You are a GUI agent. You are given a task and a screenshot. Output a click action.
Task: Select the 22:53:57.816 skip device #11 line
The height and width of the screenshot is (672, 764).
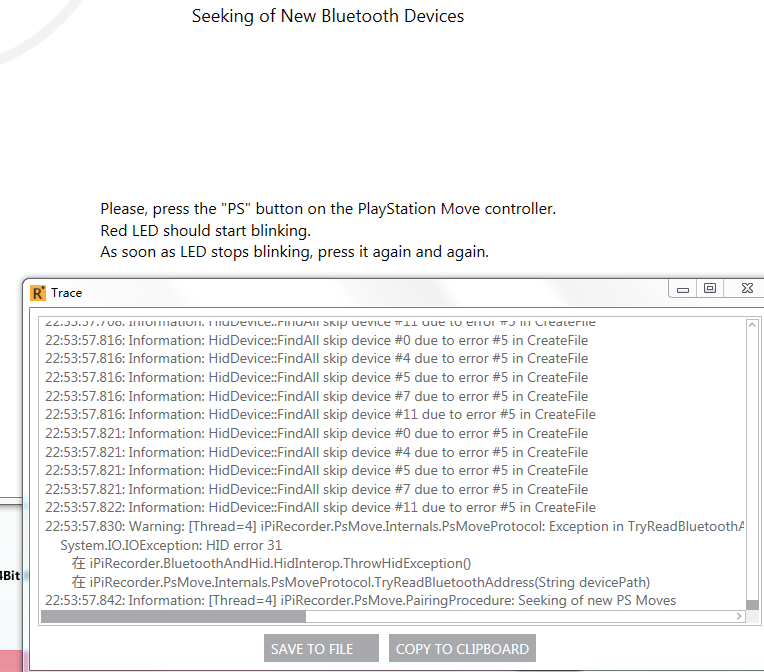(320, 414)
